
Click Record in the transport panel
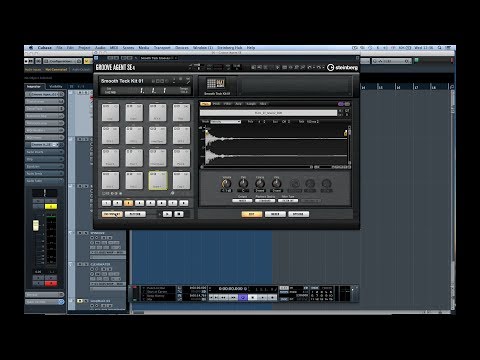(272, 297)
